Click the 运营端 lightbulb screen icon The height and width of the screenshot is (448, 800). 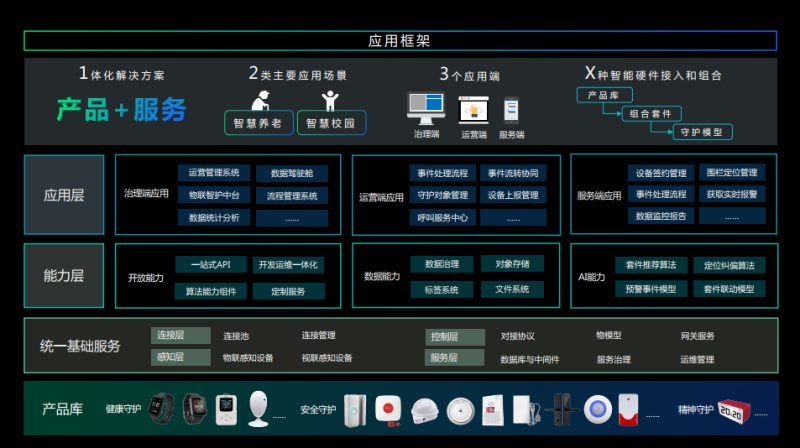(x=473, y=109)
